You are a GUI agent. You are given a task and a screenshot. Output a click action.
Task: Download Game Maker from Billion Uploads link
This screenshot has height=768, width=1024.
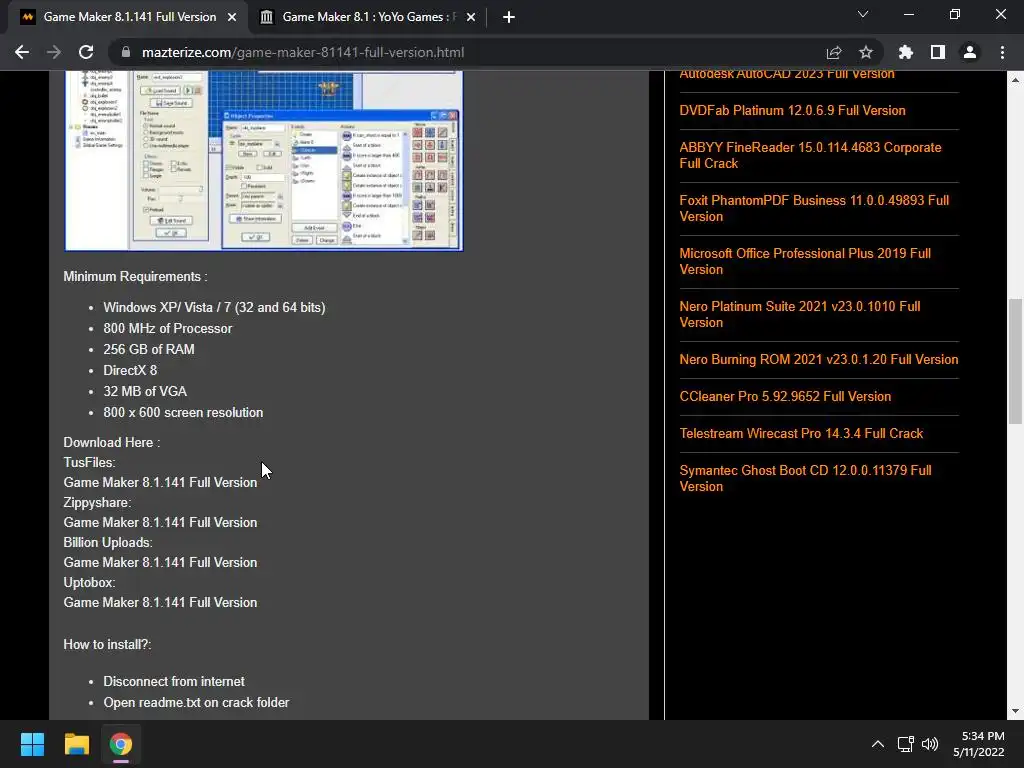(x=160, y=562)
